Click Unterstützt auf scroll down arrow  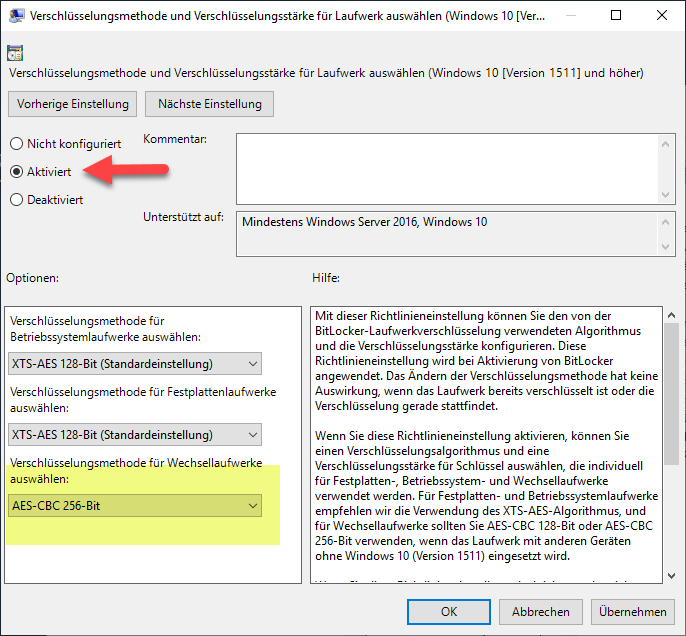665,247
